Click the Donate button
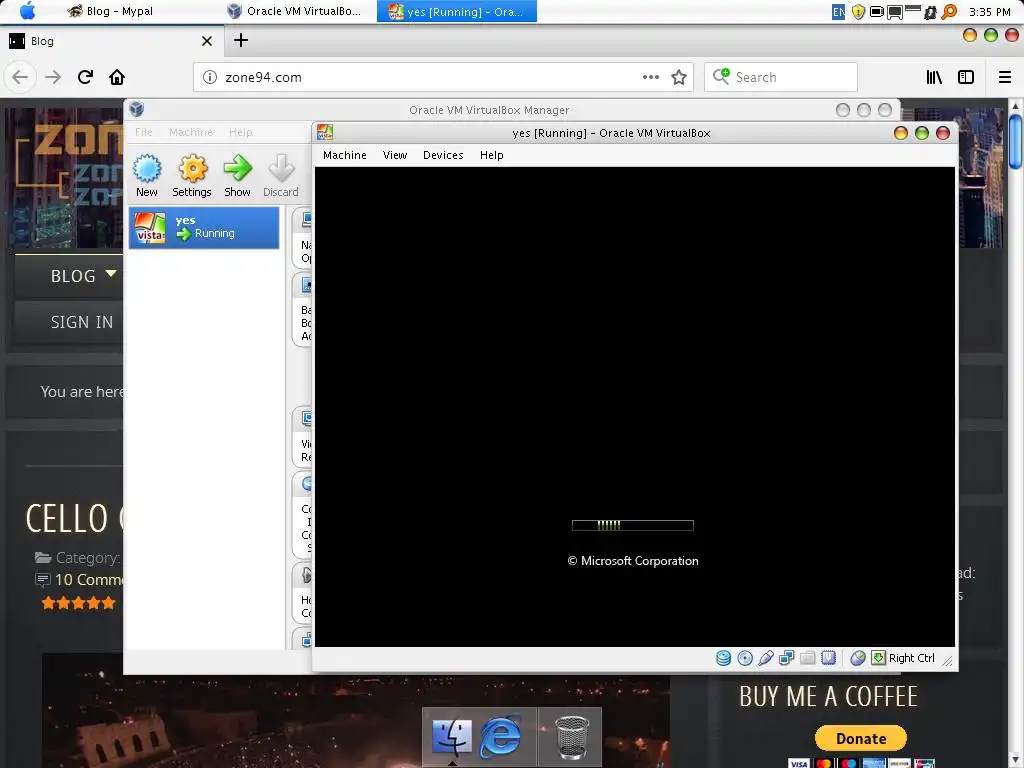Viewport: 1024px width, 768px height. coord(861,739)
